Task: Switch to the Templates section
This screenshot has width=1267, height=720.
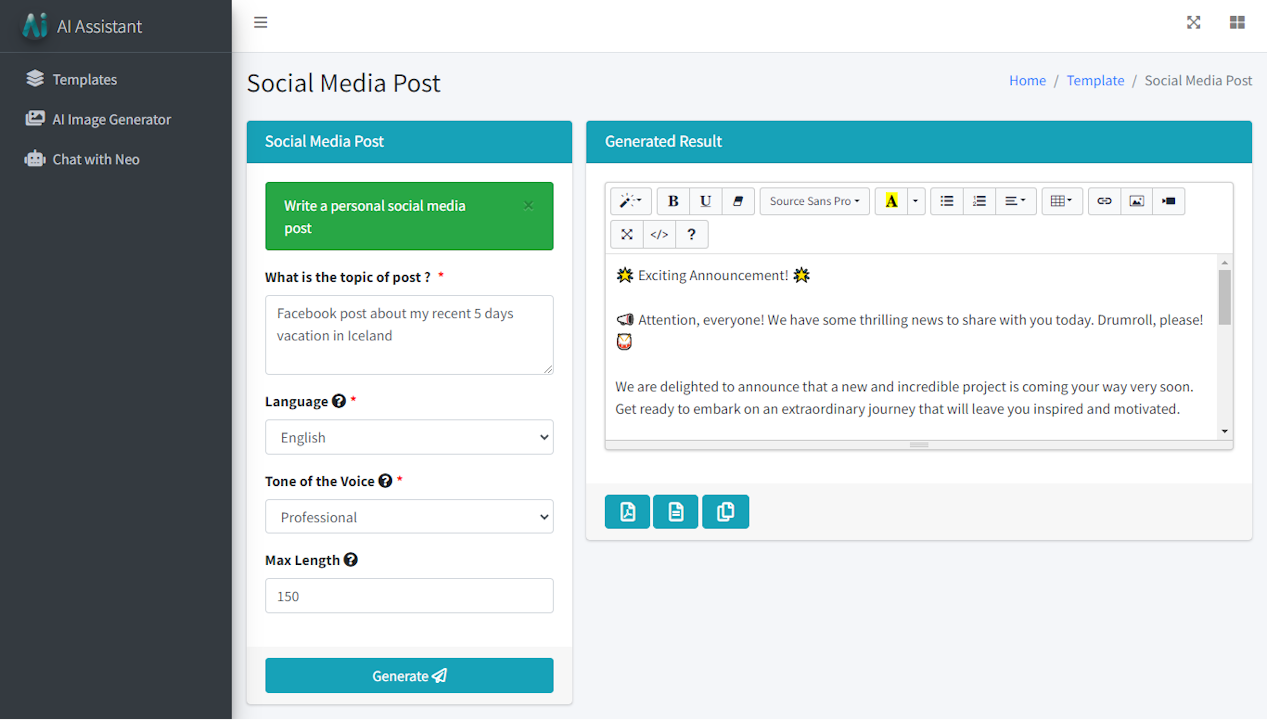Action: (x=84, y=79)
